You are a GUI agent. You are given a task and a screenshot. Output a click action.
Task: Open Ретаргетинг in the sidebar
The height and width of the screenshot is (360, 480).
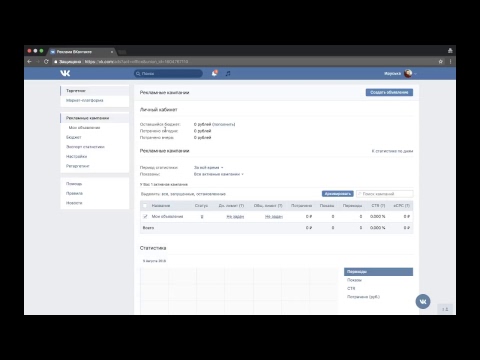[x=78, y=166]
